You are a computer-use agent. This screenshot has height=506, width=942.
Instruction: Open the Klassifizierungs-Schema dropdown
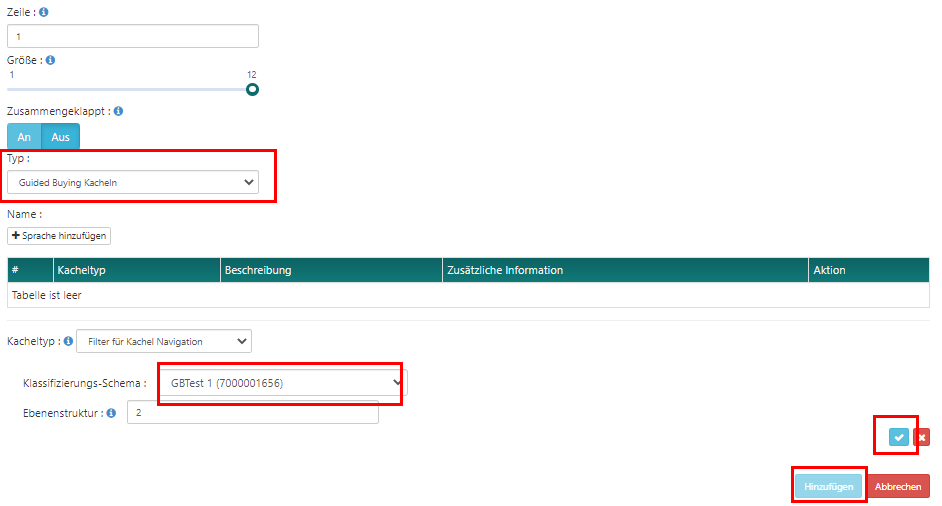point(284,383)
